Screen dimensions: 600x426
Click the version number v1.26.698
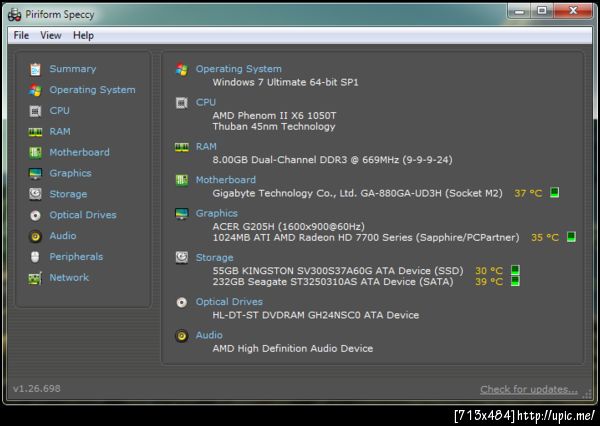[37, 389]
